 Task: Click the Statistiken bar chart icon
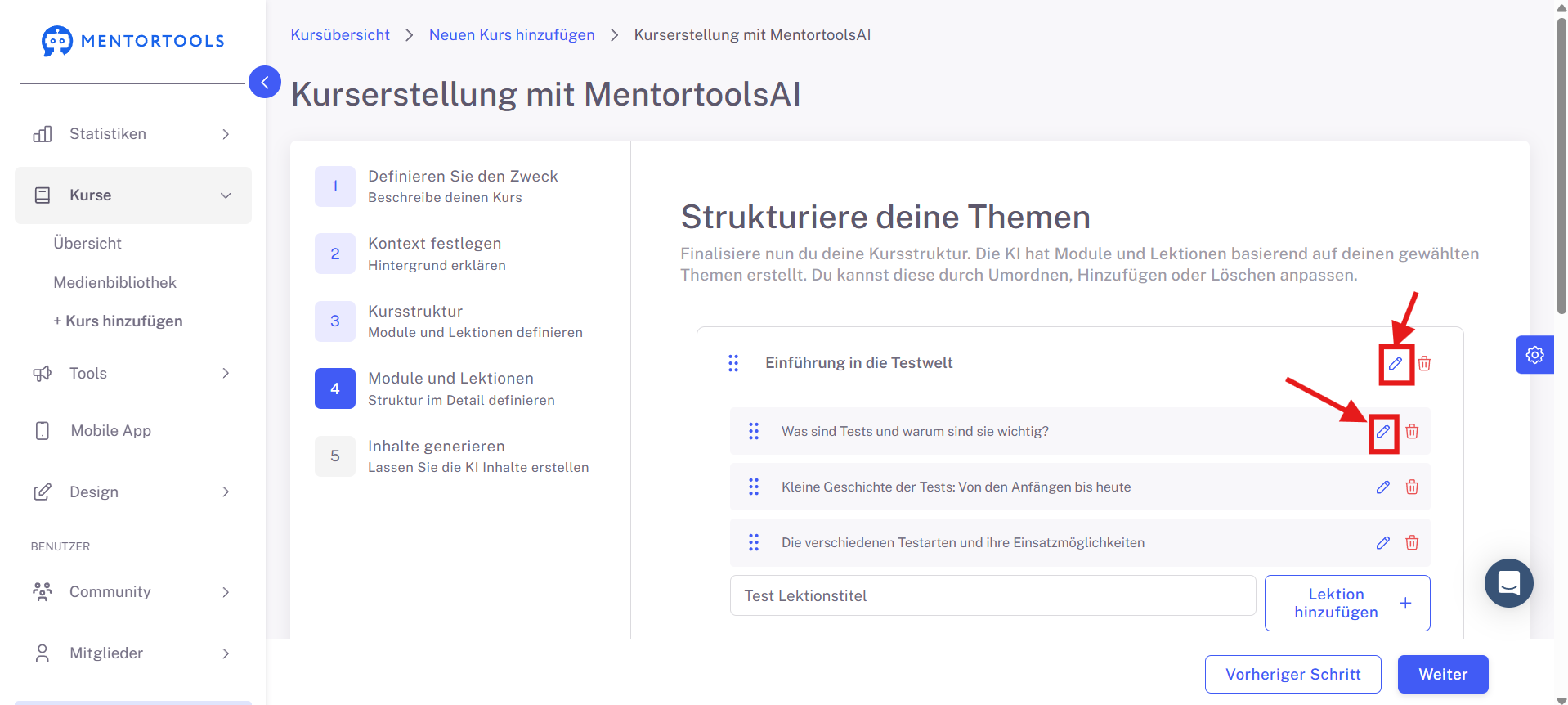[x=43, y=134]
